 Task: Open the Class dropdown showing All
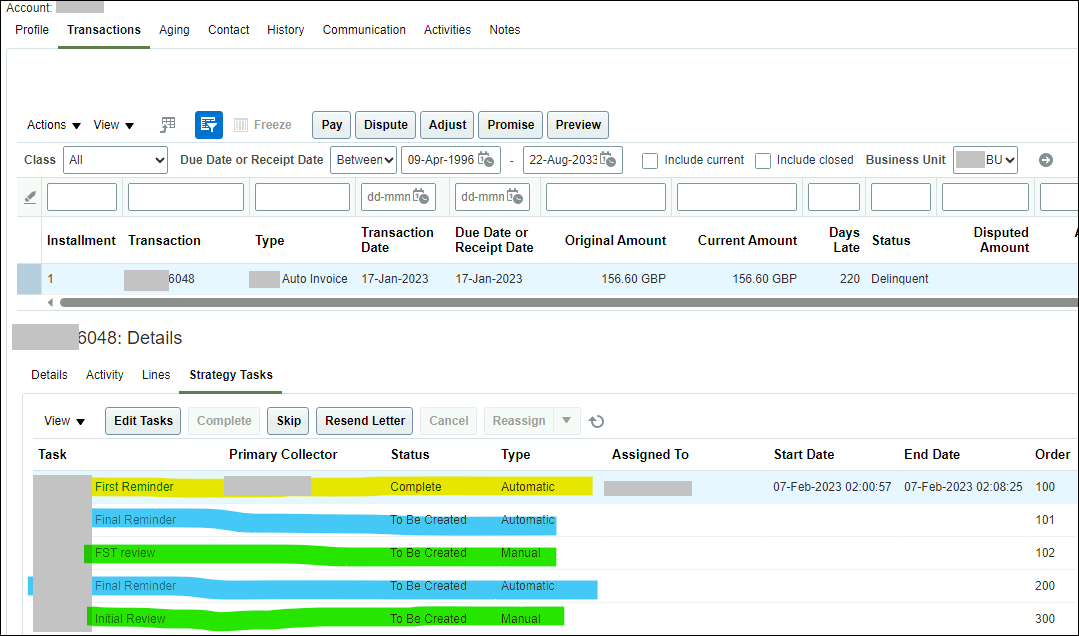pyautogui.click(x=115, y=159)
